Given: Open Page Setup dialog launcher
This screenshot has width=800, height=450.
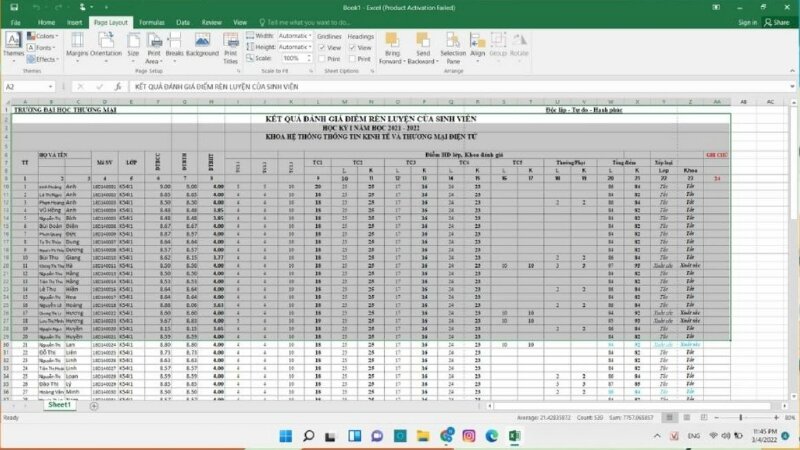Looking at the screenshot, I should 239,71.
